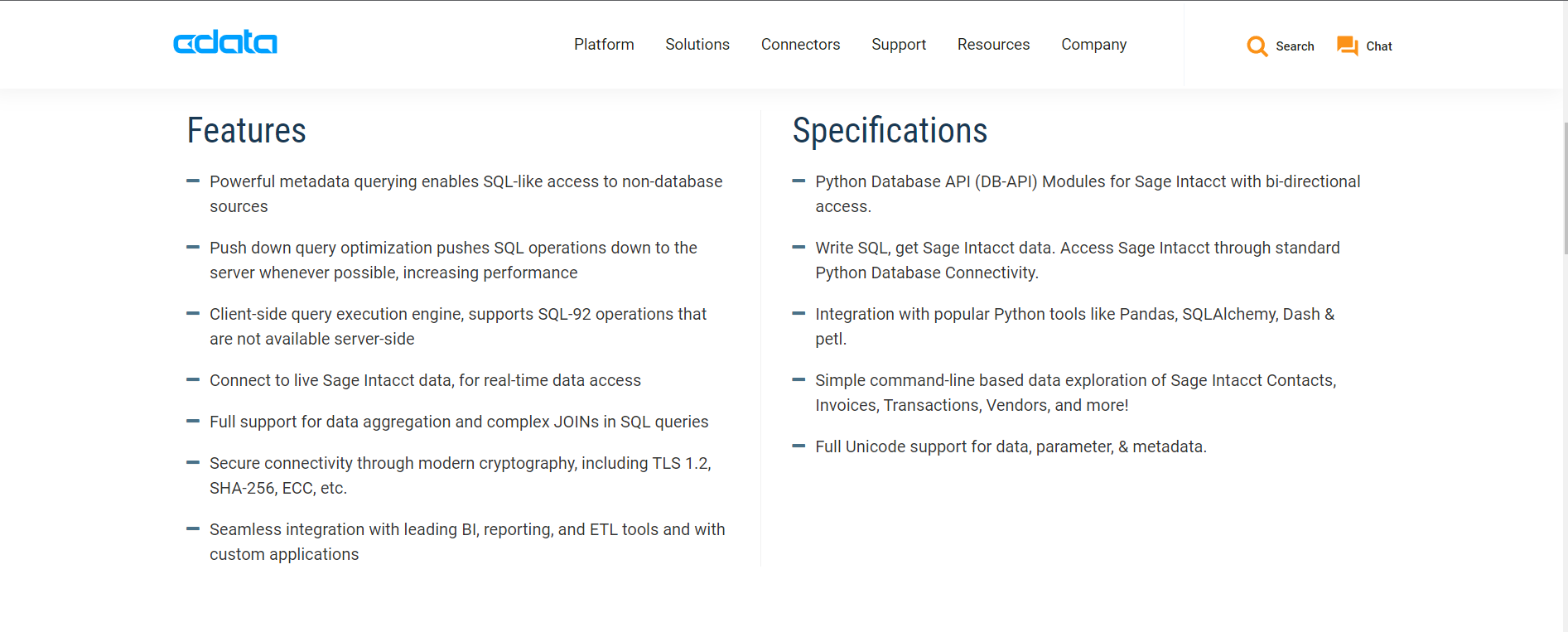Image resolution: width=1568 pixels, height=632 pixels.
Task: Click the 'Connect to live Sage Intacct data' line
Action: coord(425,380)
